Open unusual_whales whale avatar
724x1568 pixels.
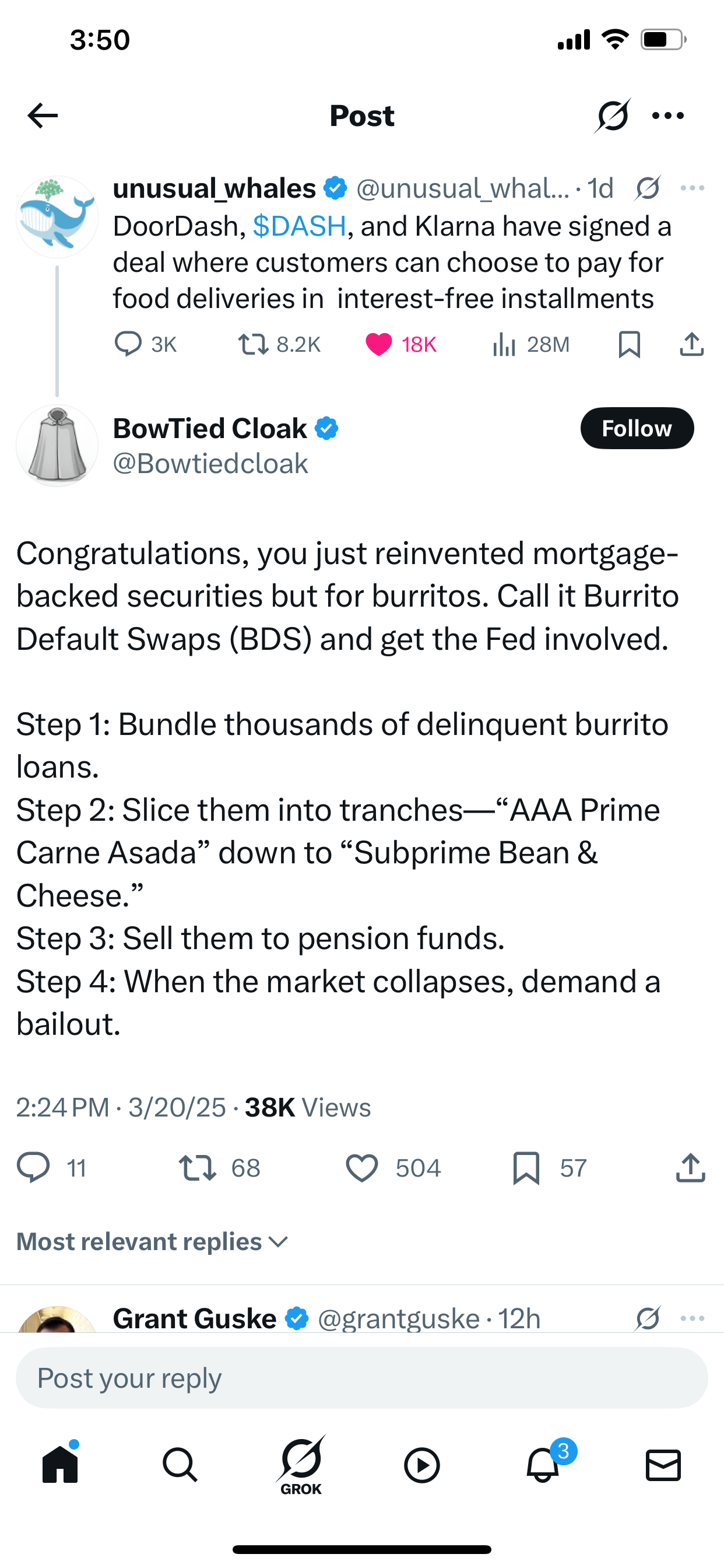coord(57,216)
